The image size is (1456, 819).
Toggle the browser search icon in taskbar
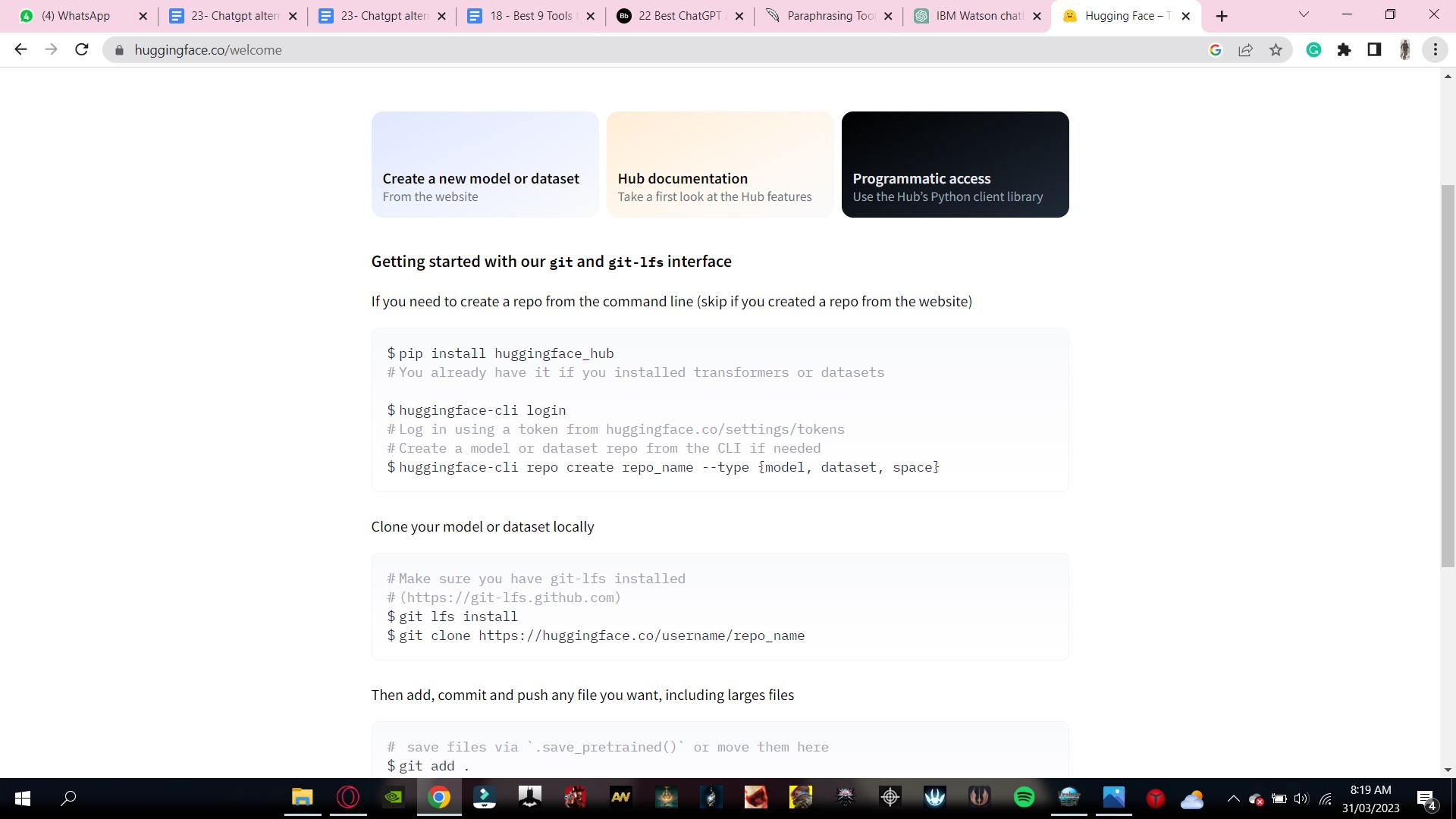(x=67, y=798)
